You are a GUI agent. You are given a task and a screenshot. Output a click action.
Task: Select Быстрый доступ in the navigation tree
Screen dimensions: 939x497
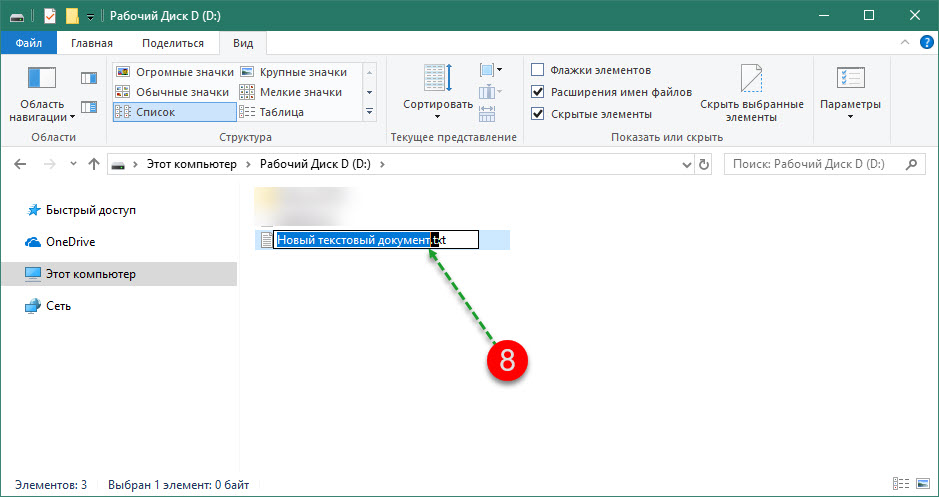coord(90,210)
